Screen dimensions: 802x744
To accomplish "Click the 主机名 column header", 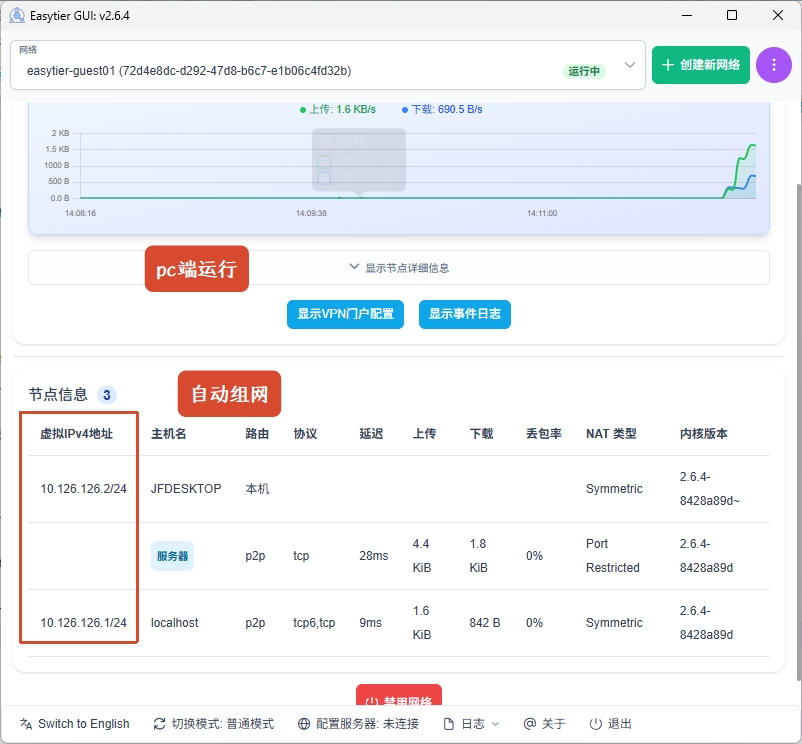I will click(x=169, y=434).
